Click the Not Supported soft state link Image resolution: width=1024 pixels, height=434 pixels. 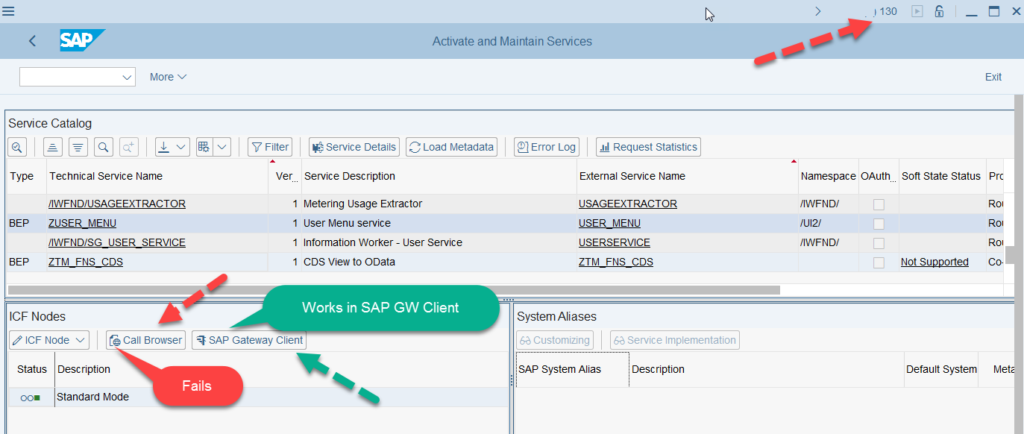(935, 262)
